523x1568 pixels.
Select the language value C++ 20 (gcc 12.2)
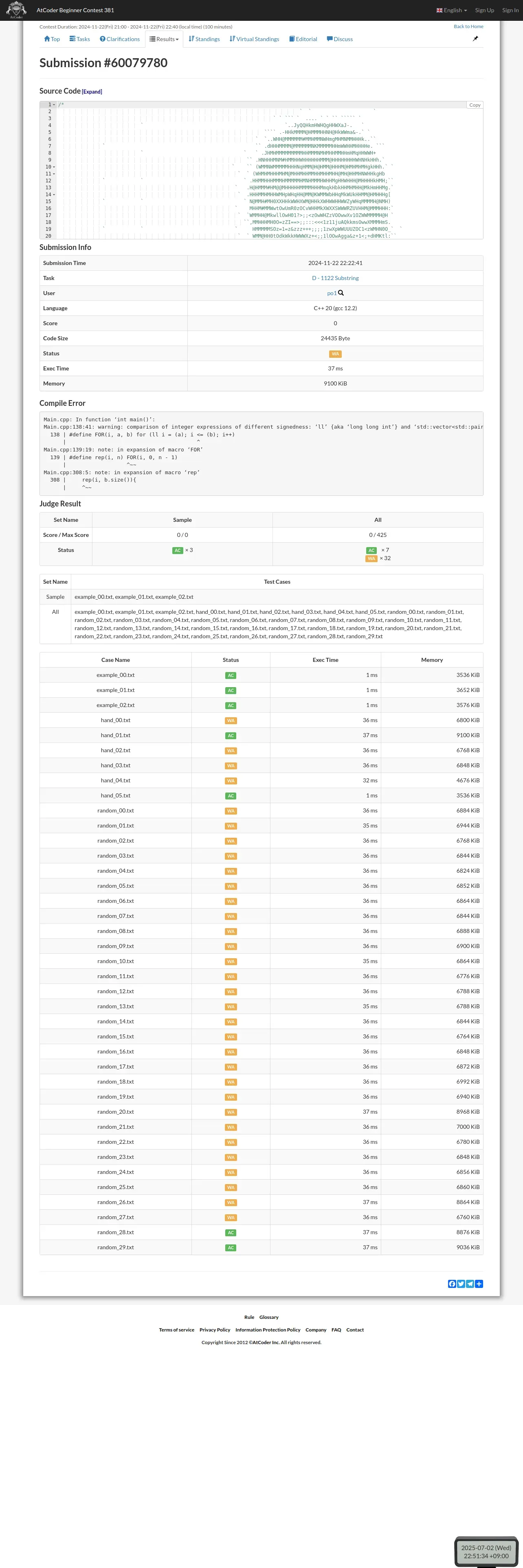pos(335,309)
